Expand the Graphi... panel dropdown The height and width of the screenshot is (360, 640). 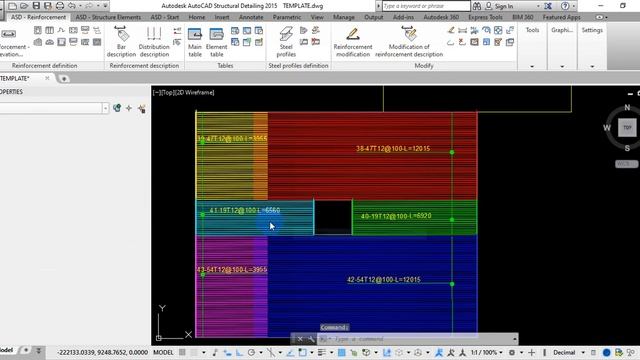click(x=562, y=66)
